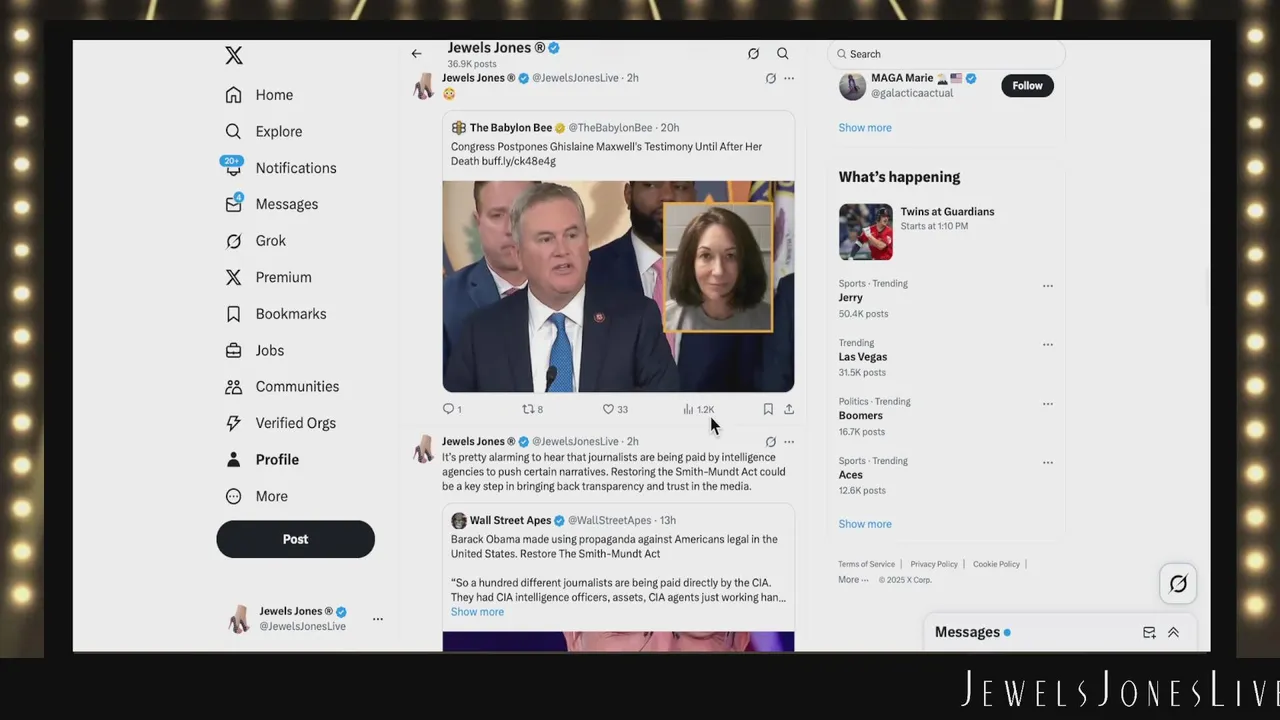Open the Profile person icon
This screenshot has height=720, width=1280.
[x=233, y=460]
